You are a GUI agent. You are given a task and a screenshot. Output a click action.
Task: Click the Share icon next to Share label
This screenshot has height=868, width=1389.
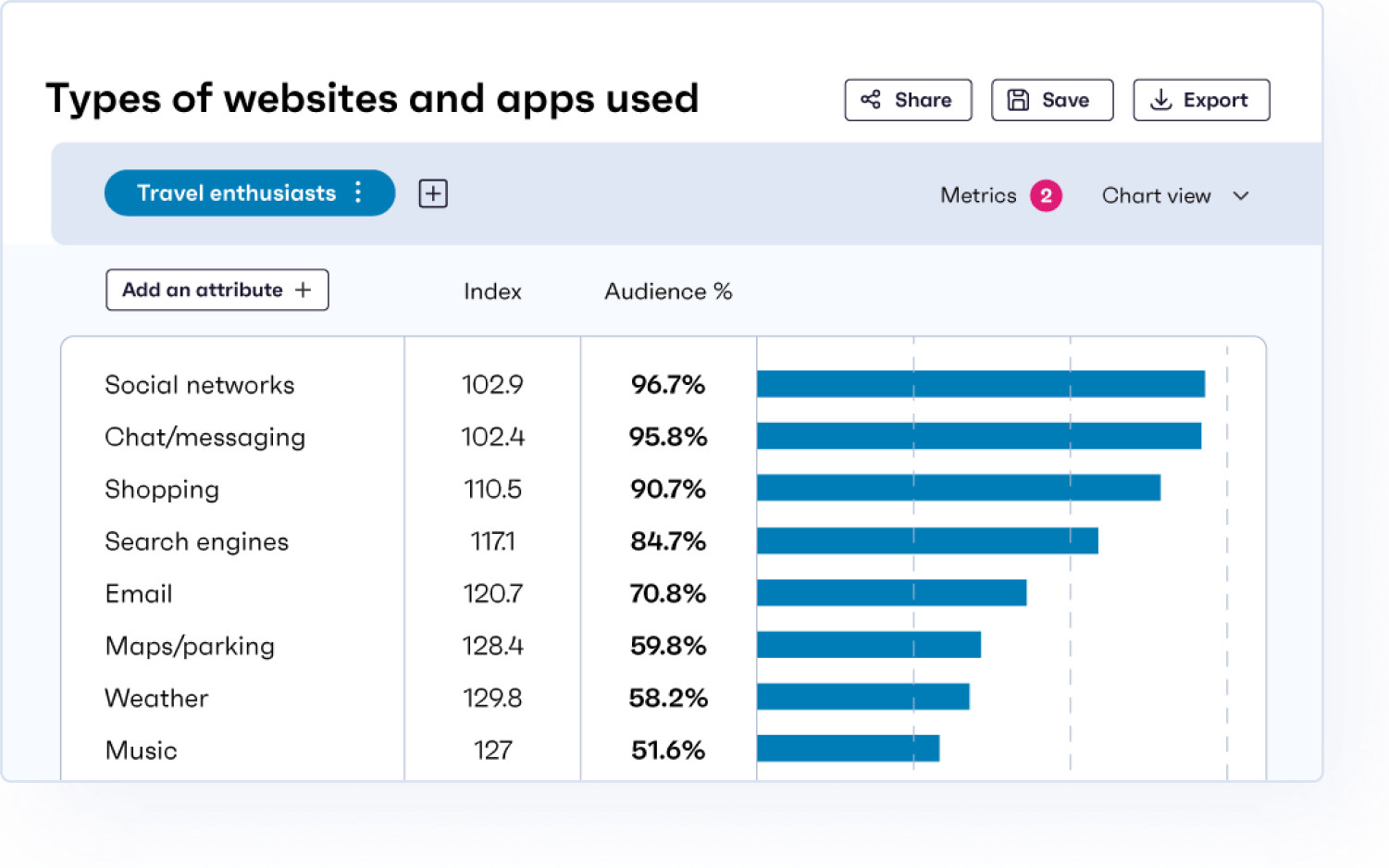tap(871, 100)
